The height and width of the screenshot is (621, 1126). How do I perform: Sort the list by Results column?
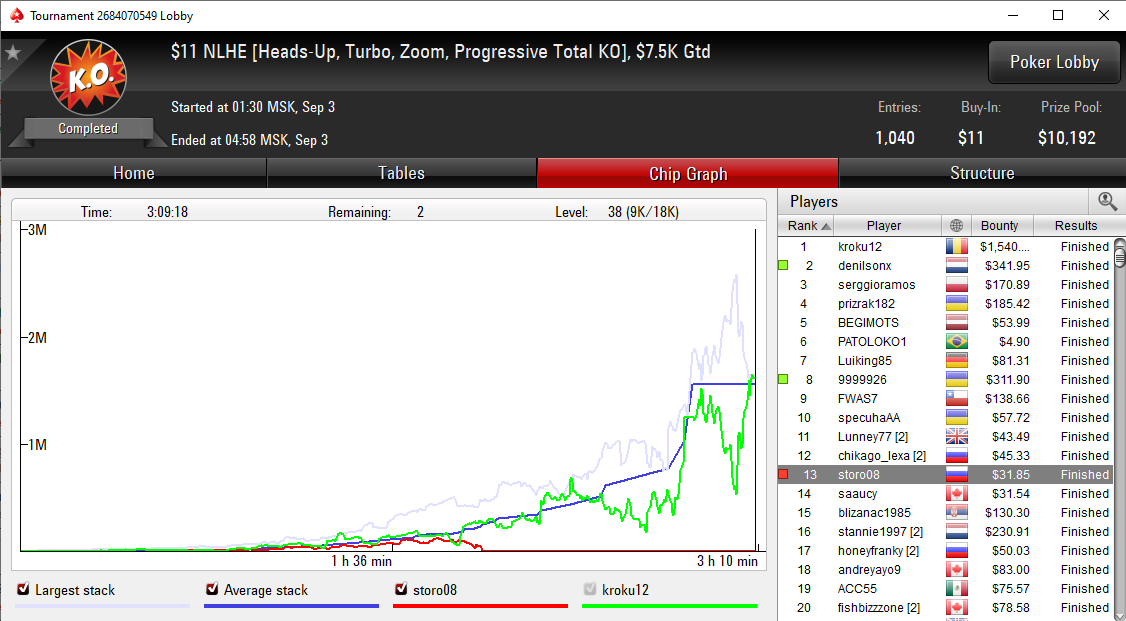pyautogui.click(x=1075, y=226)
